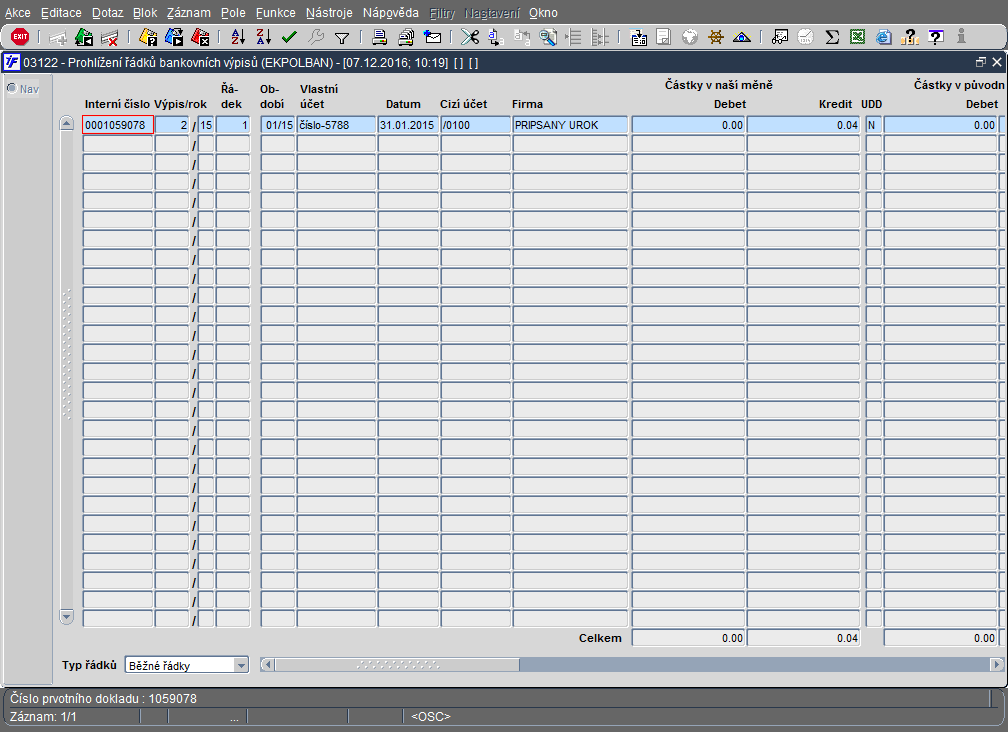The height and width of the screenshot is (732, 1008).
Task: Click the copy field icon after the scissors
Action: [496, 37]
